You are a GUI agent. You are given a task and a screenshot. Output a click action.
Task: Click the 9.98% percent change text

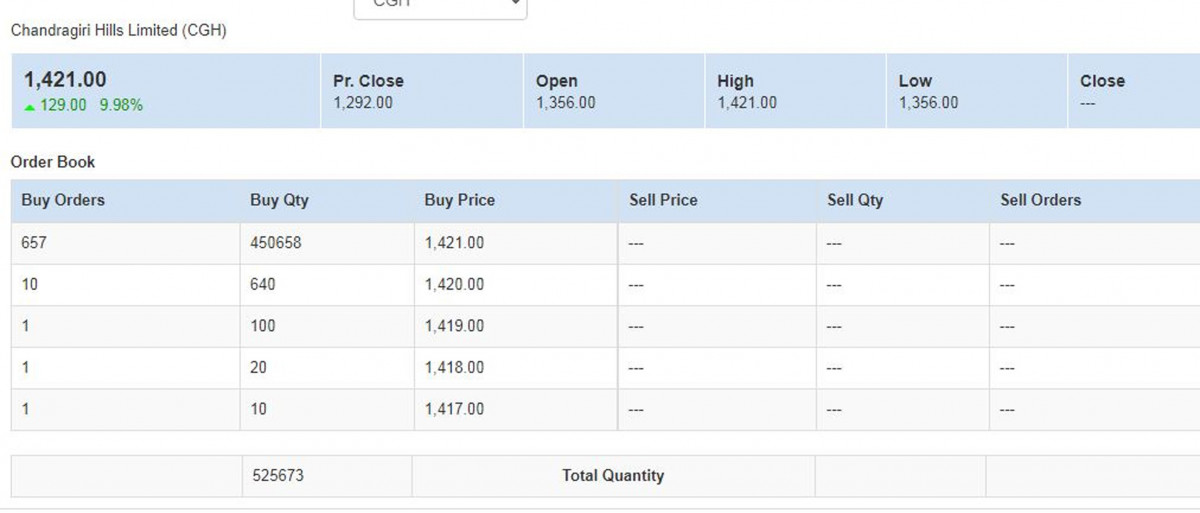[x=121, y=105]
